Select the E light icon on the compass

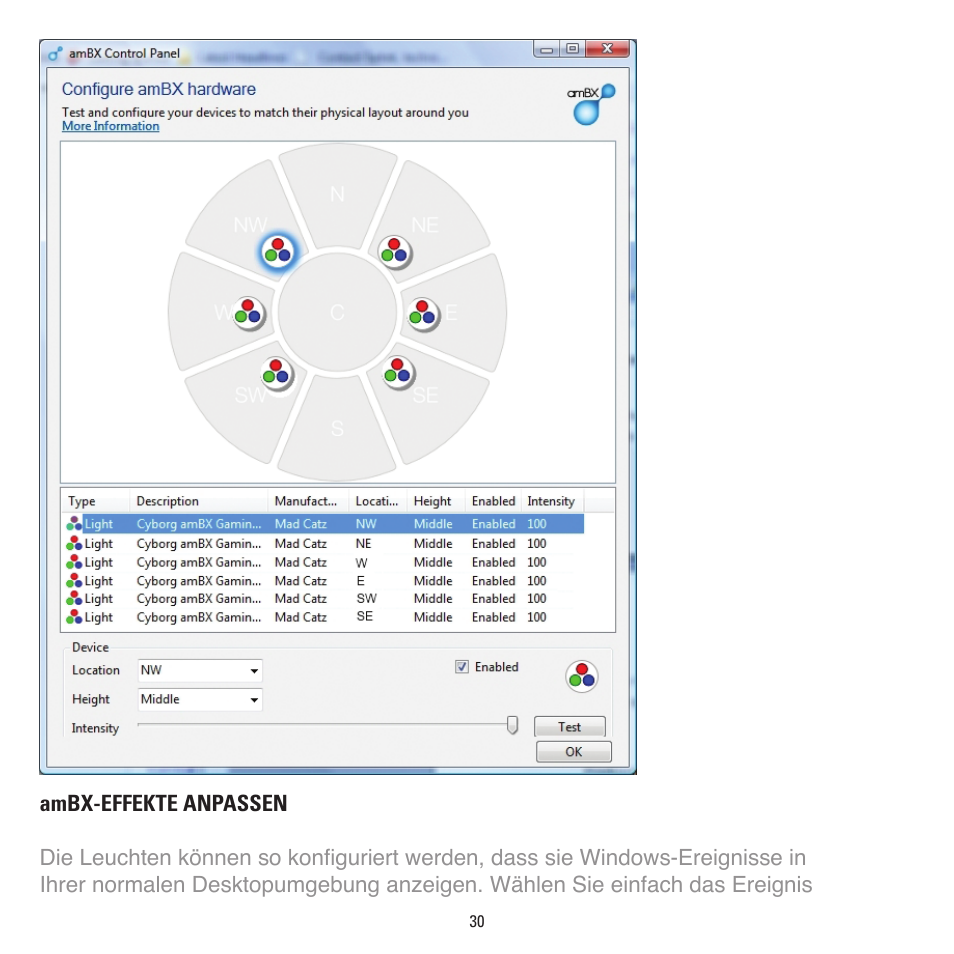click(x=423, y=314)
